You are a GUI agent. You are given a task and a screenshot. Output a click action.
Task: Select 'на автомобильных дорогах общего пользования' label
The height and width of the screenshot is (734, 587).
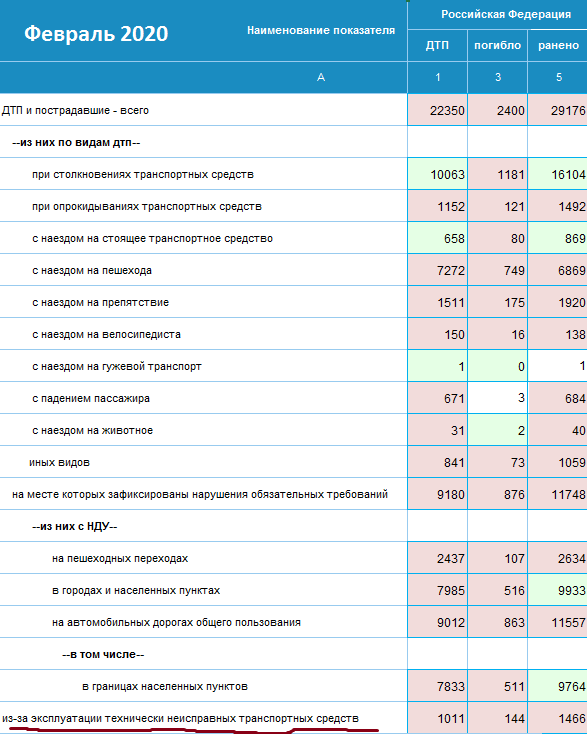pos(176,623)
